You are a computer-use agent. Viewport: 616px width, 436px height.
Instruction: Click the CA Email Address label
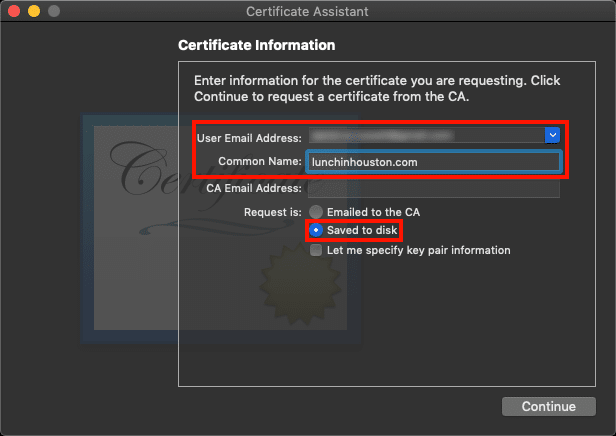click(253, 188)
